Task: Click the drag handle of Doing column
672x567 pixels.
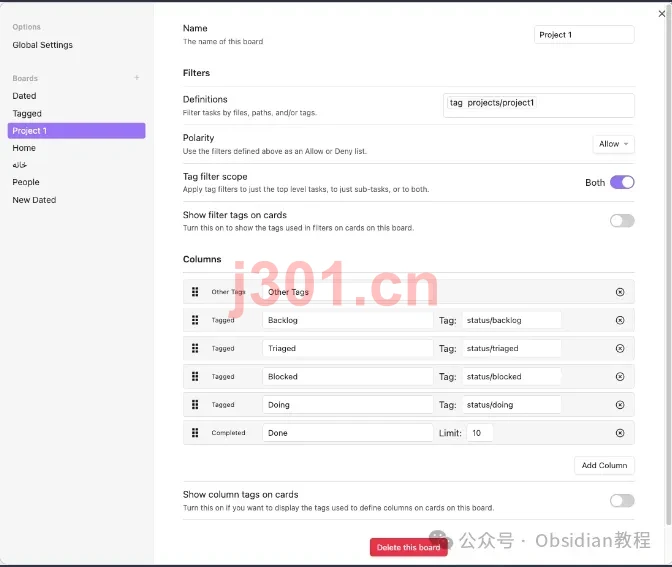Action: point(195,405)
